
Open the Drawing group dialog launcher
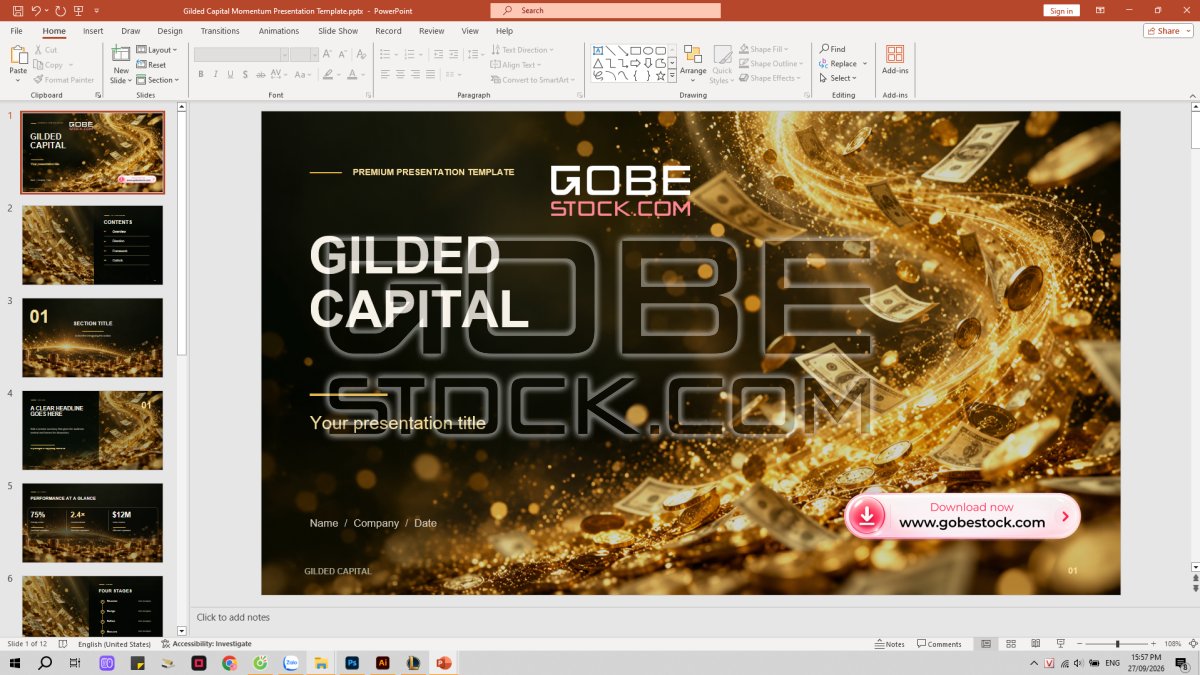click(x=808, y=95)
